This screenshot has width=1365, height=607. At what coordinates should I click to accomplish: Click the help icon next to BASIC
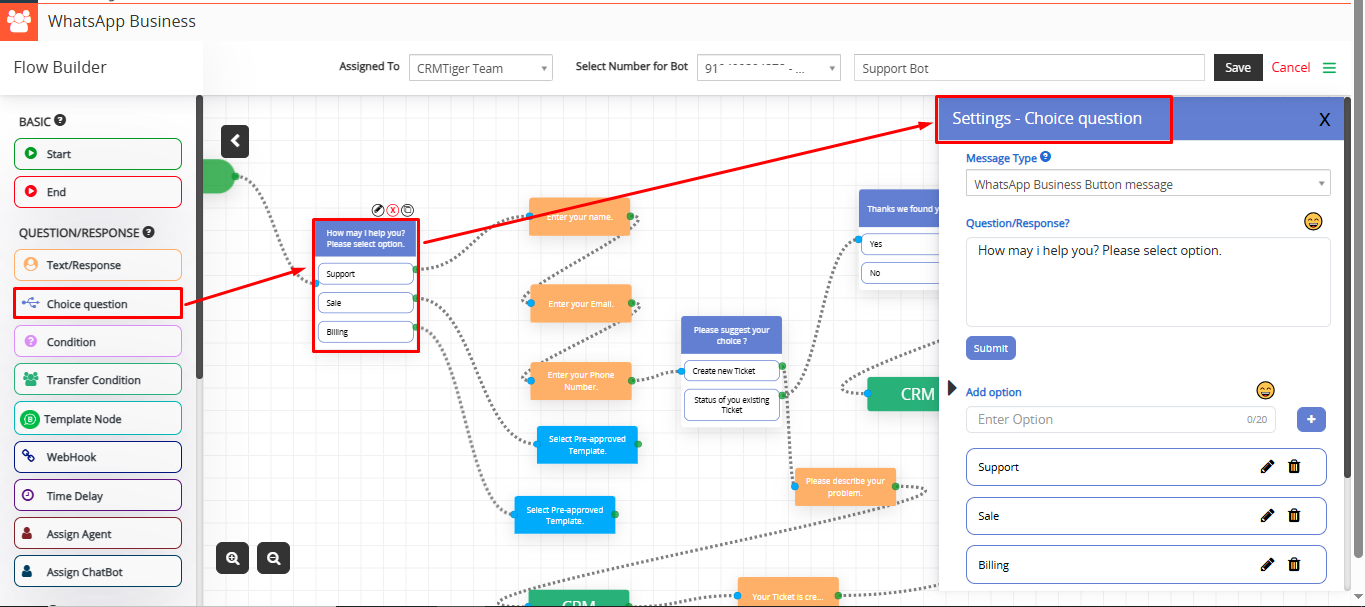coord(60,120)
